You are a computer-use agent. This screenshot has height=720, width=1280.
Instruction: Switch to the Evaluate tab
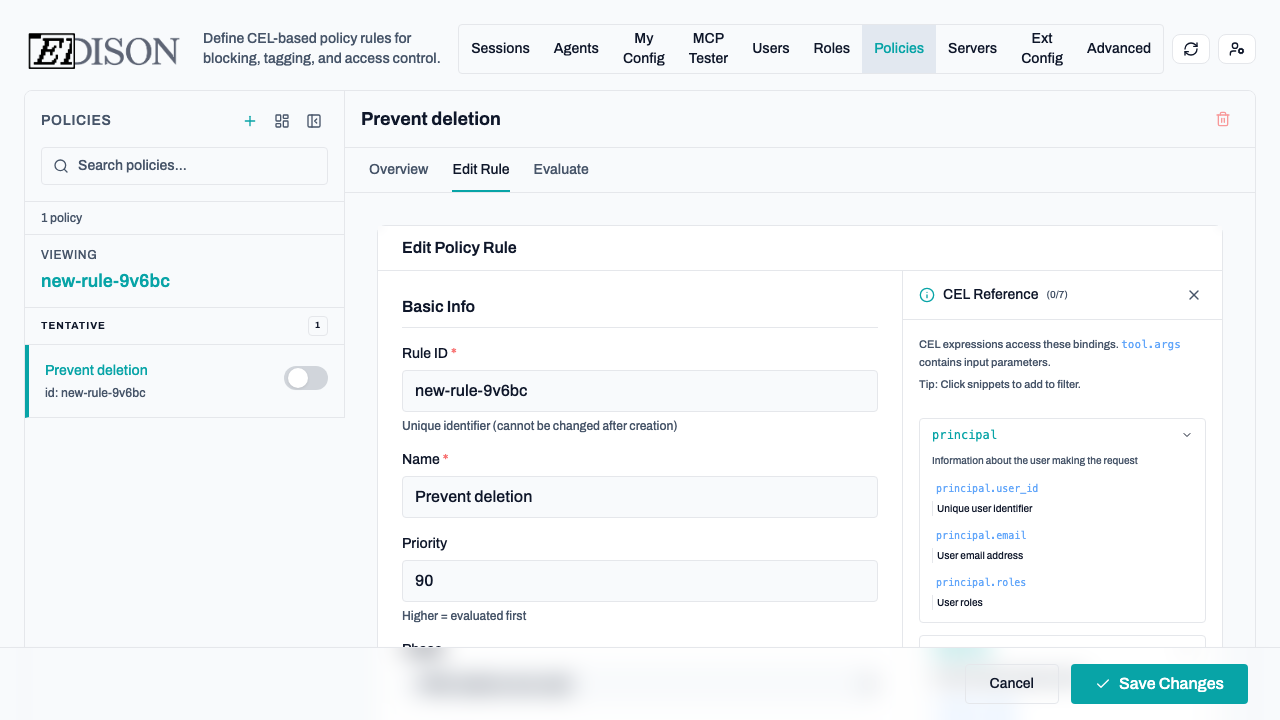560,169
